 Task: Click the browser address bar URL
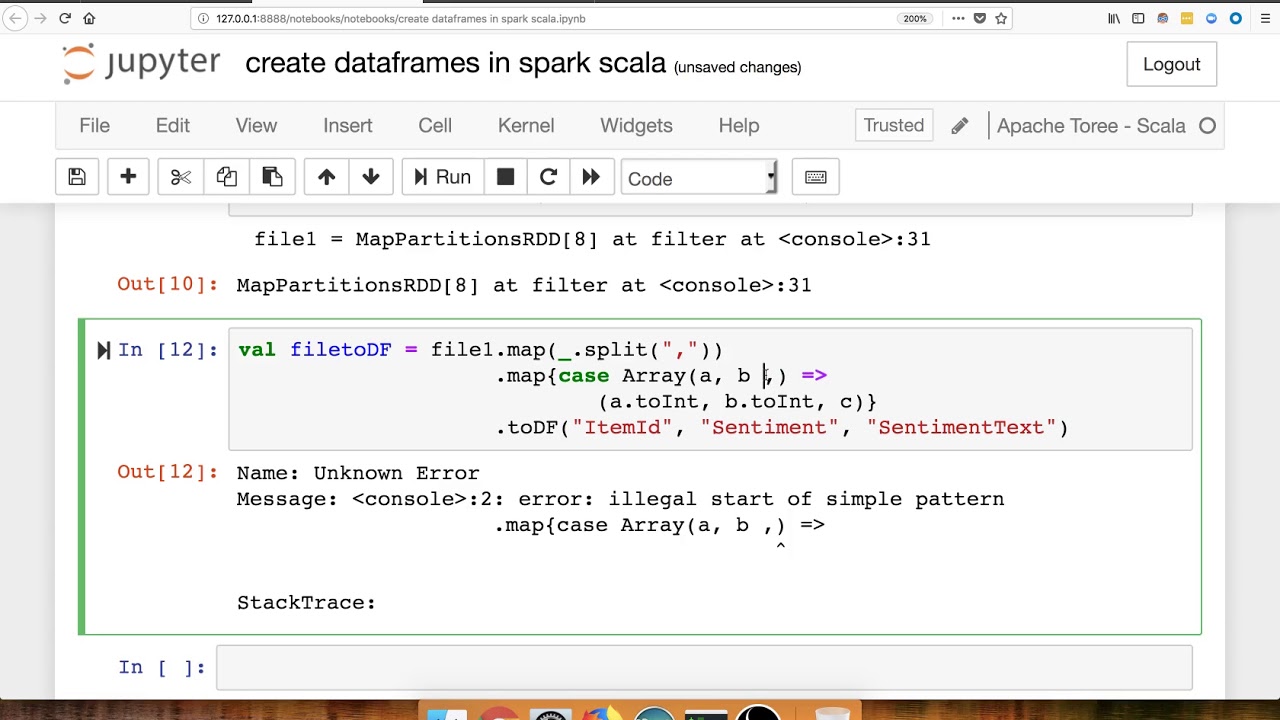point(400,18)
